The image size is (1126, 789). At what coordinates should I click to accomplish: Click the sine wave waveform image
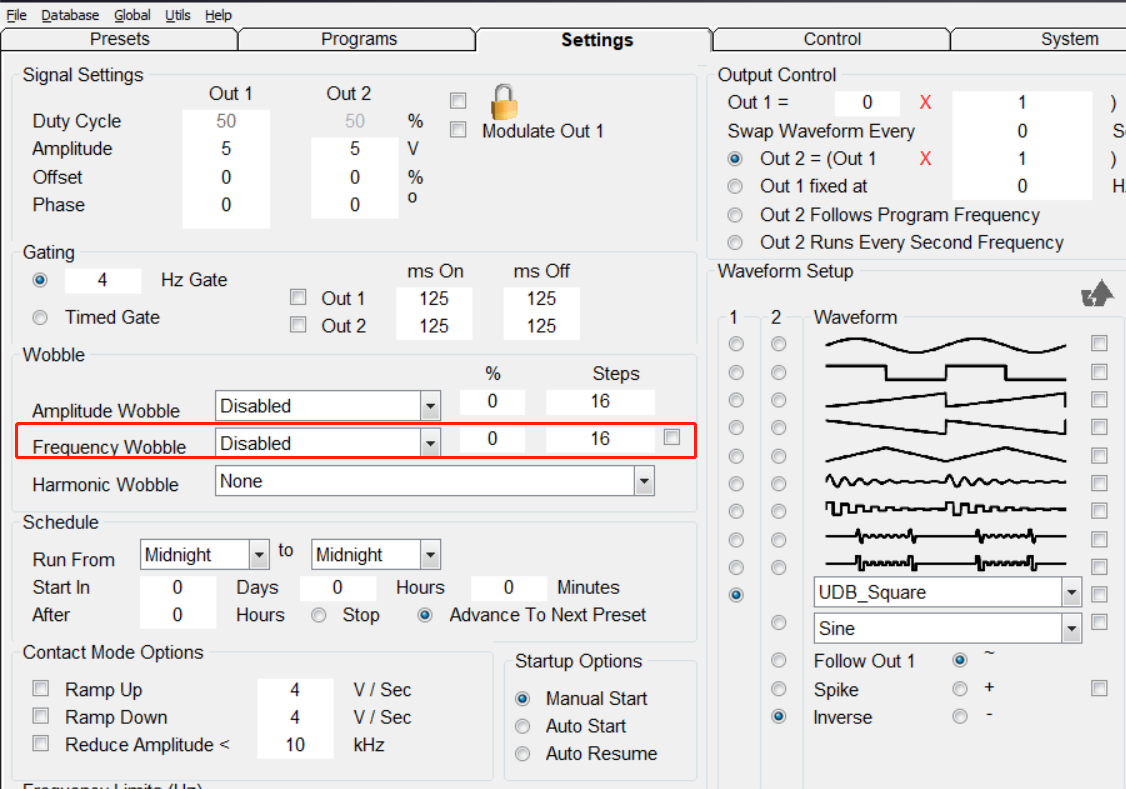click(945, 345)
